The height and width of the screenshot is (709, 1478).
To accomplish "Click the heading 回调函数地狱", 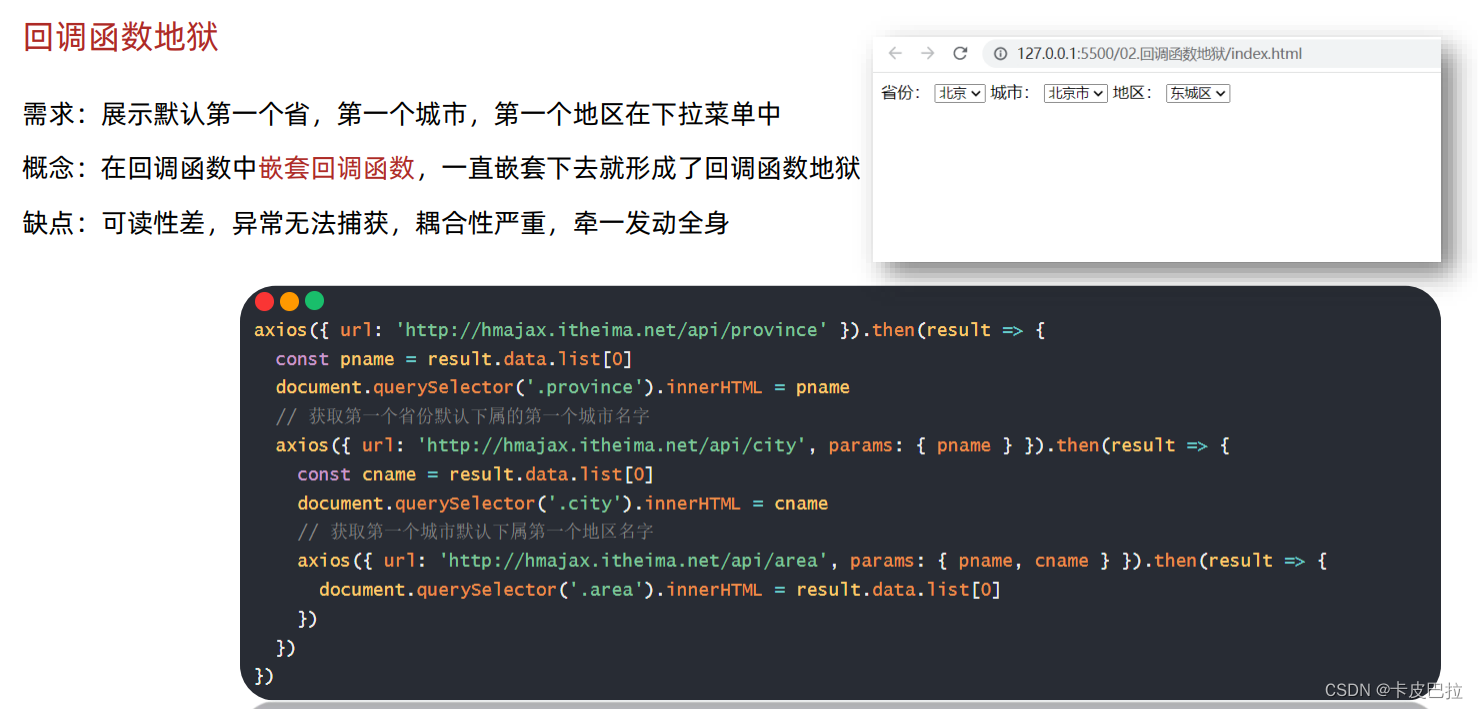I will 121,38.
